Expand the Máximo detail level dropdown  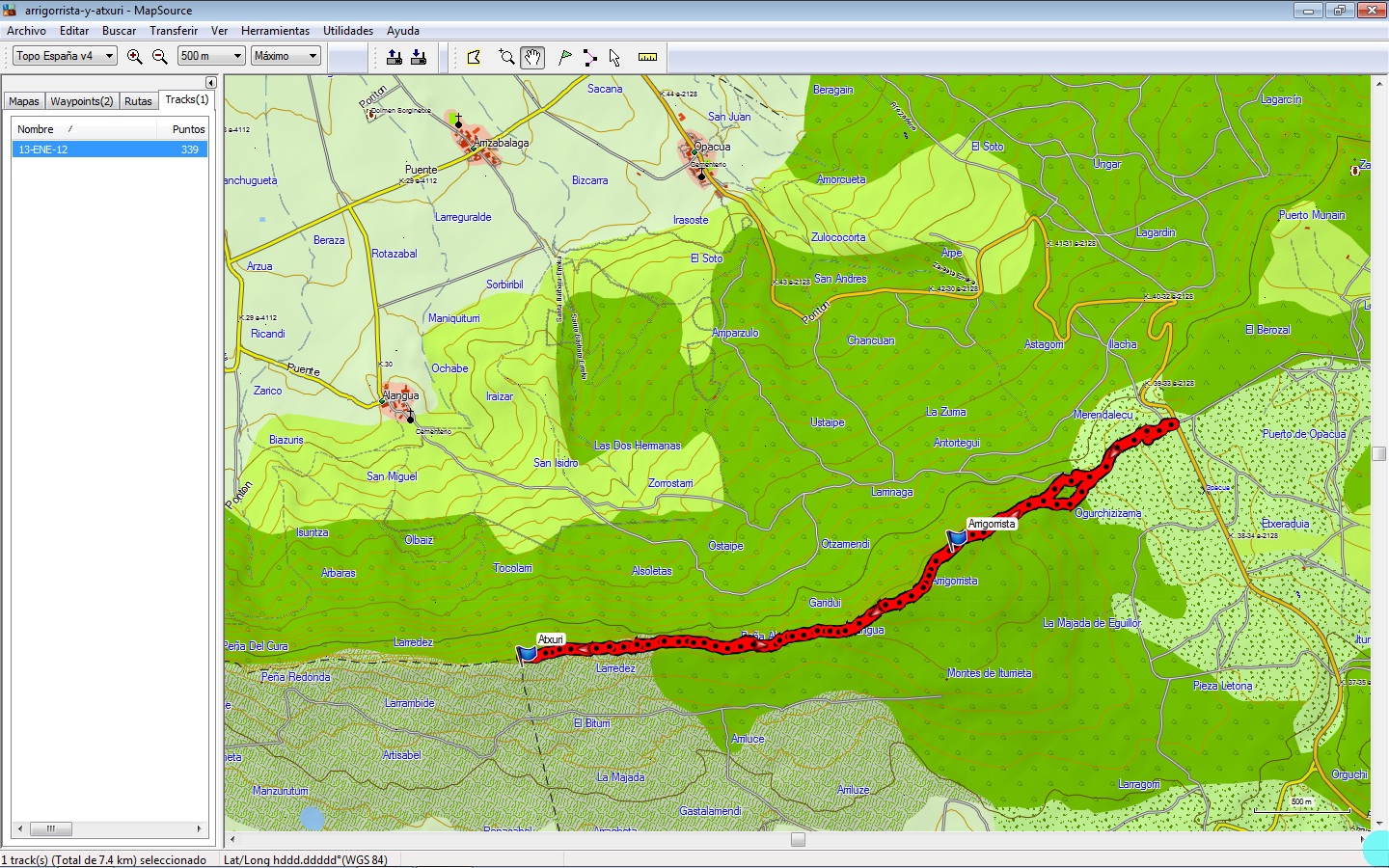click(x=286, y=56)
